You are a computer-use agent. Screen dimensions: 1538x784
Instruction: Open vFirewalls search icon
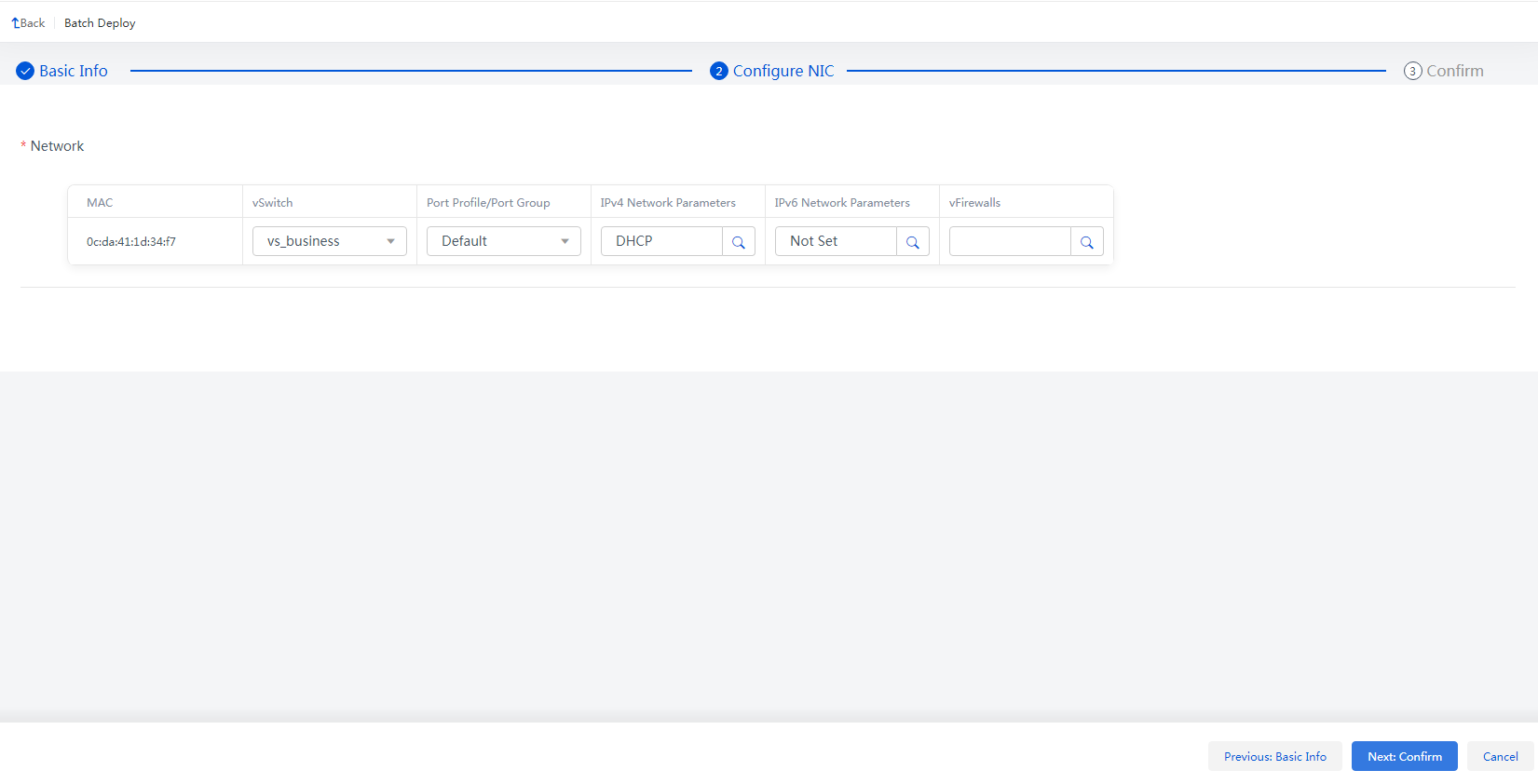pyautogui.click(x=1087, y=242)
